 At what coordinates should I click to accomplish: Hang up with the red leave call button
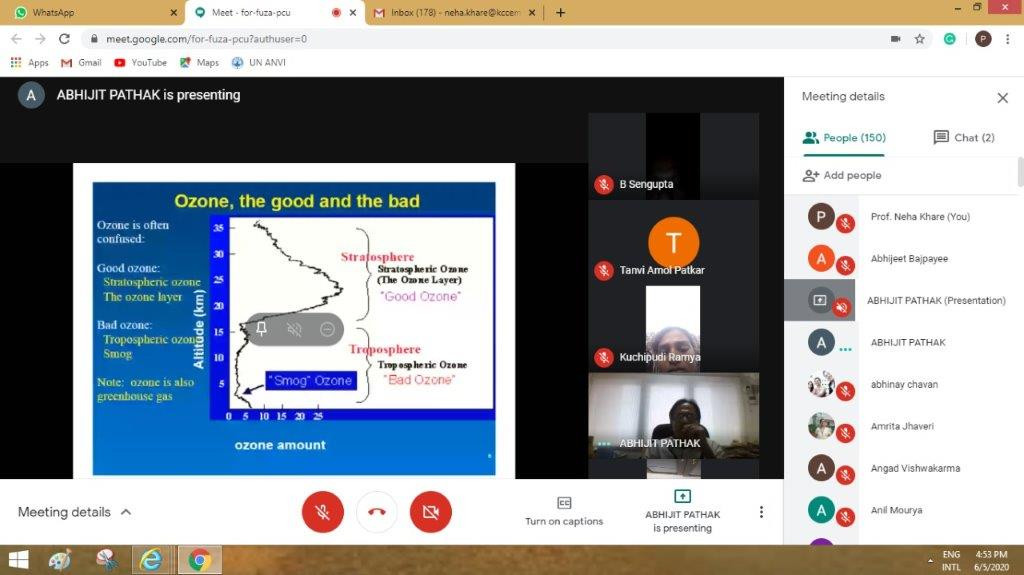[376, 512]
